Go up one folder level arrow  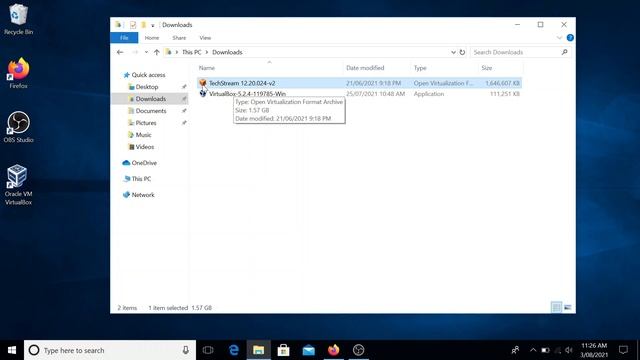pos(157,52)
